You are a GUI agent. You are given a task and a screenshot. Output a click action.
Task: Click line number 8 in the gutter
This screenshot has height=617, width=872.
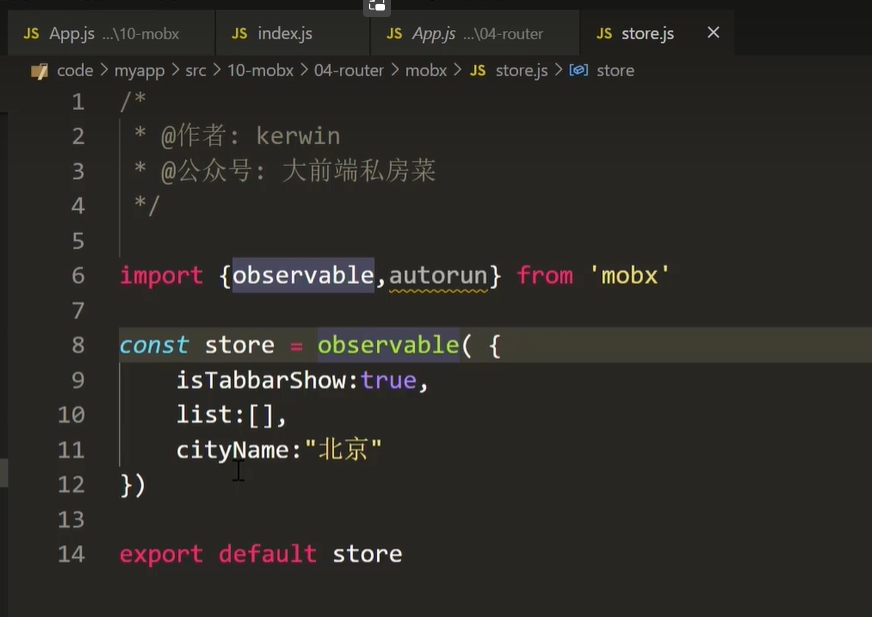pyautogui.click(x=78, y=345)
